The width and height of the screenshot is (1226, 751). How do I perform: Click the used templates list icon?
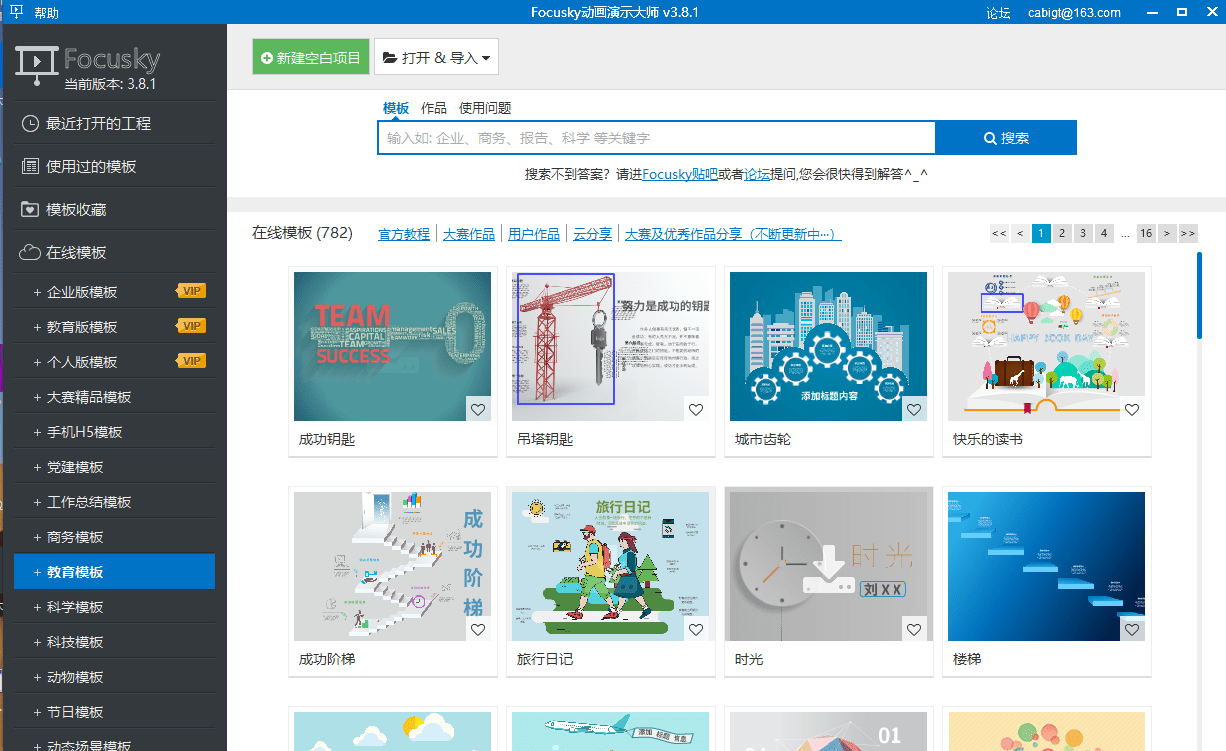tap(30, 167)
